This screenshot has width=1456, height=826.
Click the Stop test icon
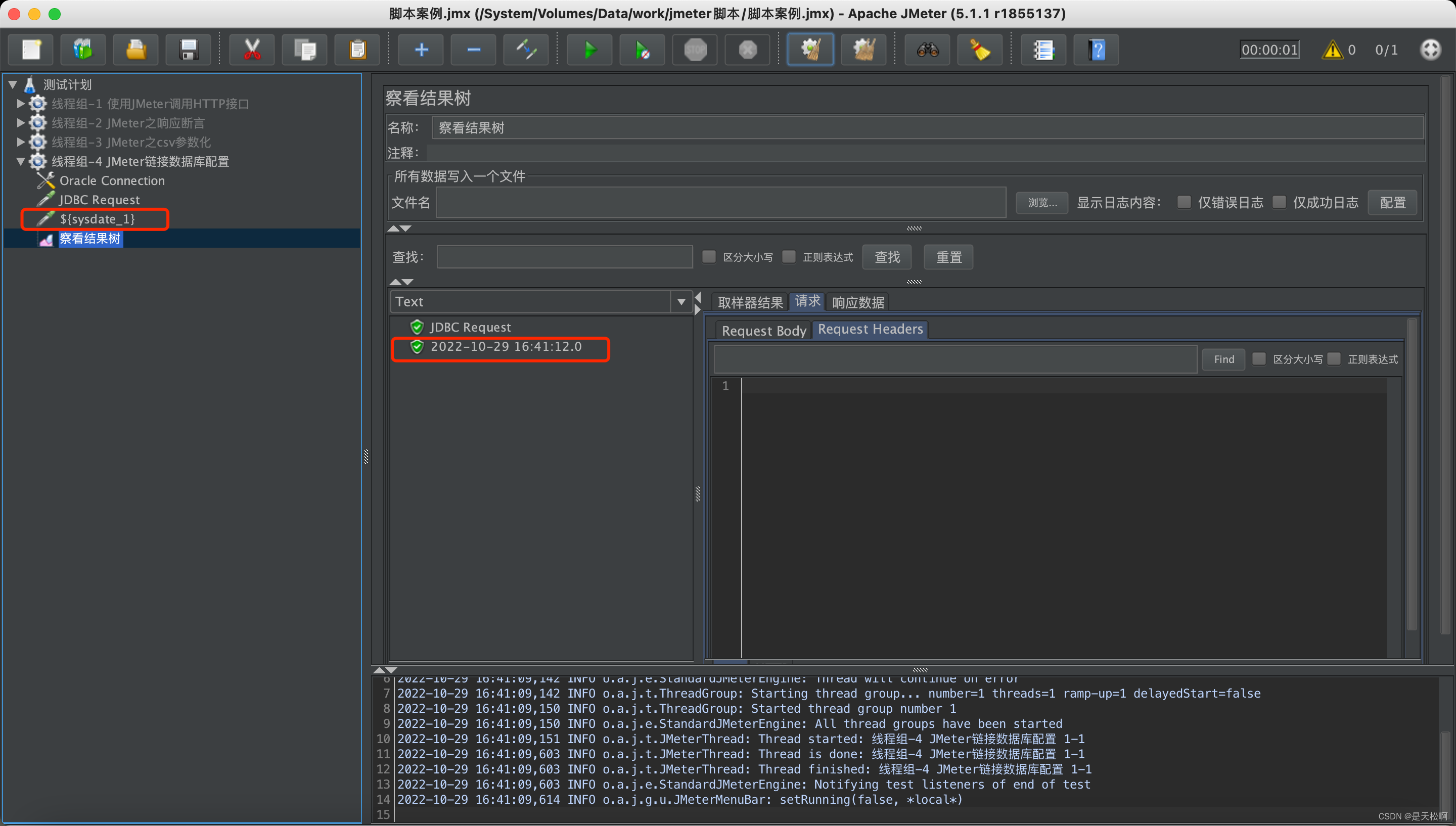pyautogui.click(x=695, y=50)
